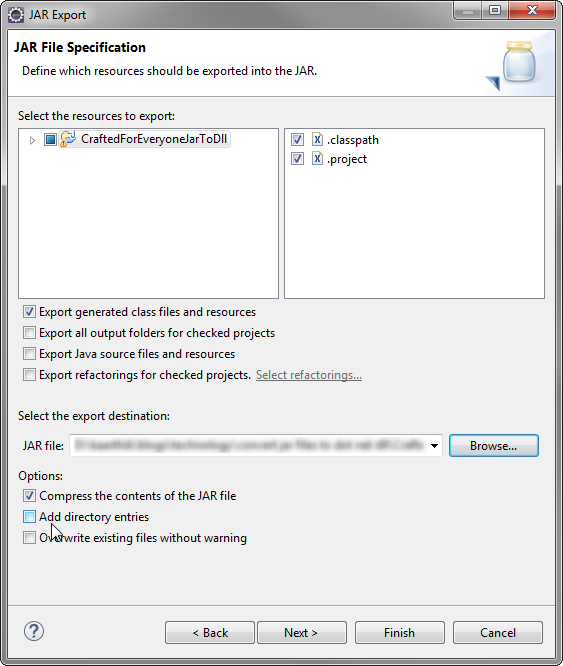Click the CraftedForEveryoneJarToDll project icon
Image resolution: width=563 pixels, height=666 pixels.
(68, 139)
